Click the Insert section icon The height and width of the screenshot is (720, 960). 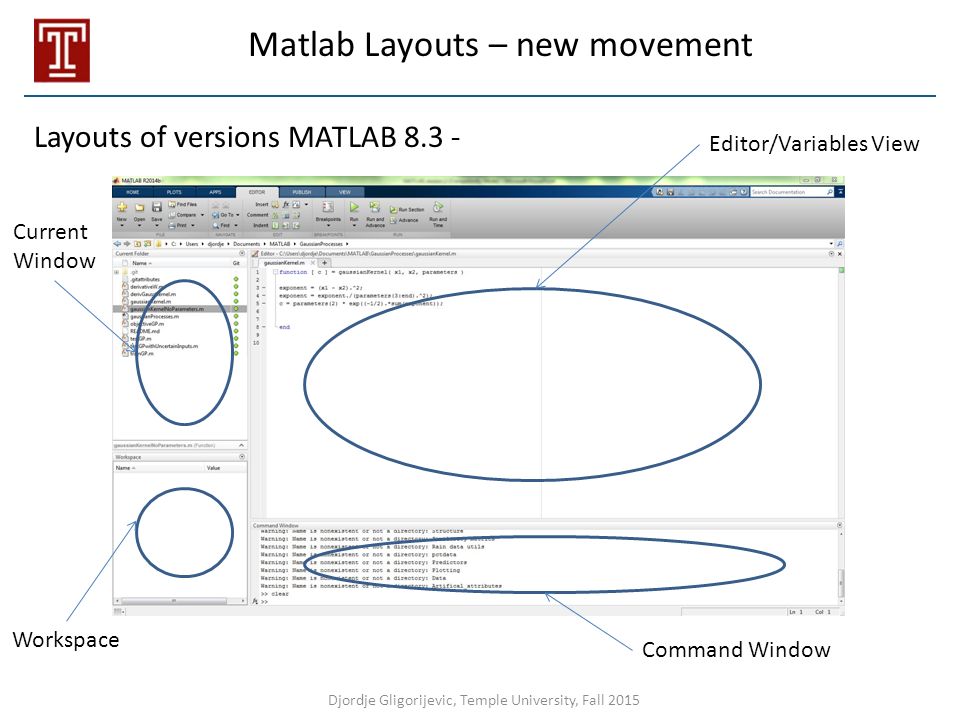coord(276,204)
